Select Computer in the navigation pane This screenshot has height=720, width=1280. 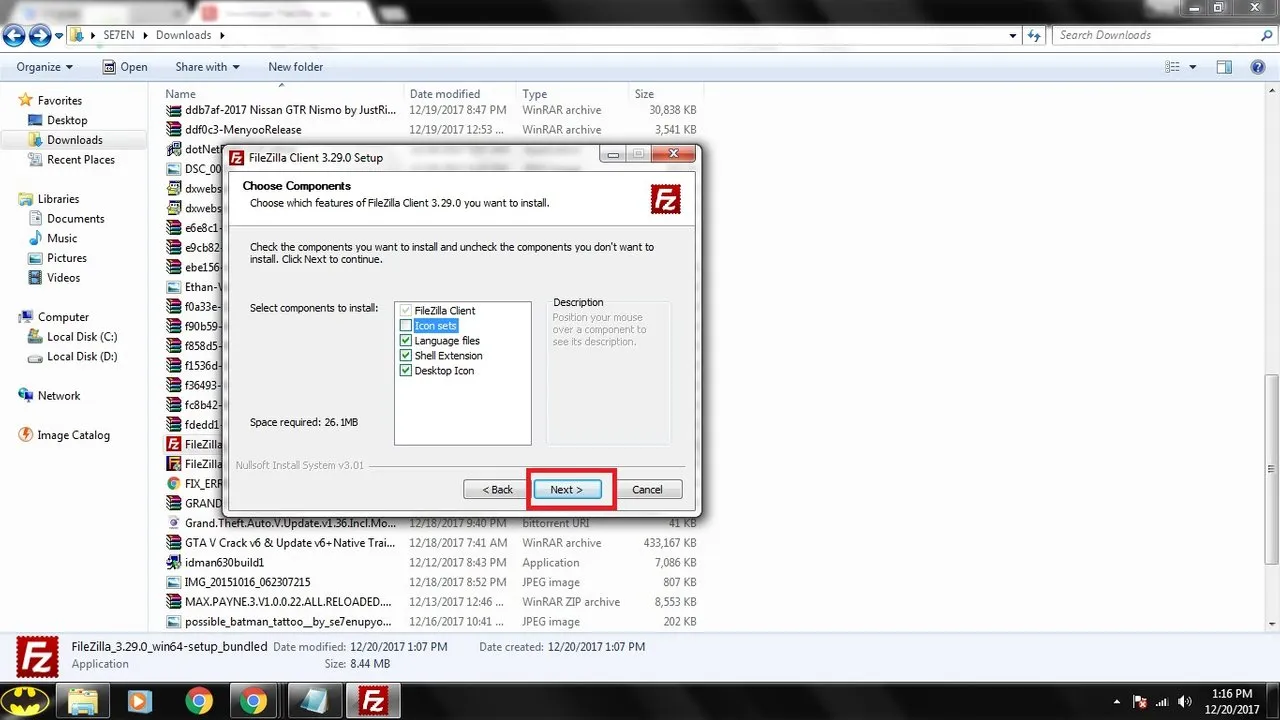(x=63, y=317)
